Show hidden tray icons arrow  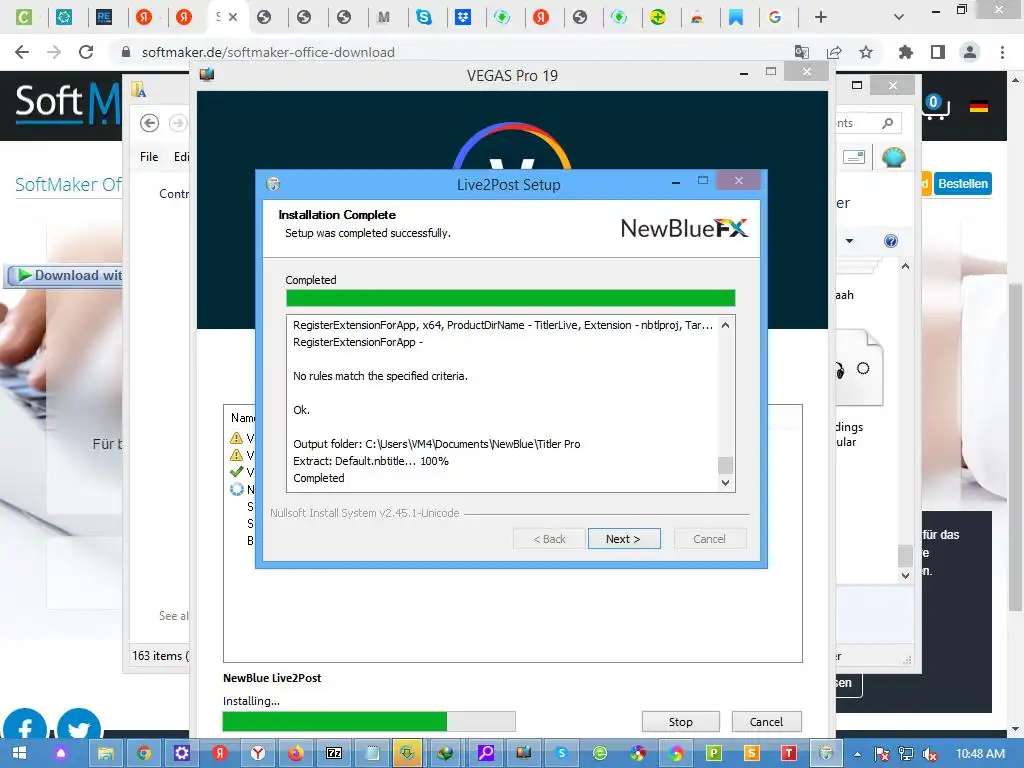point(857,754)
